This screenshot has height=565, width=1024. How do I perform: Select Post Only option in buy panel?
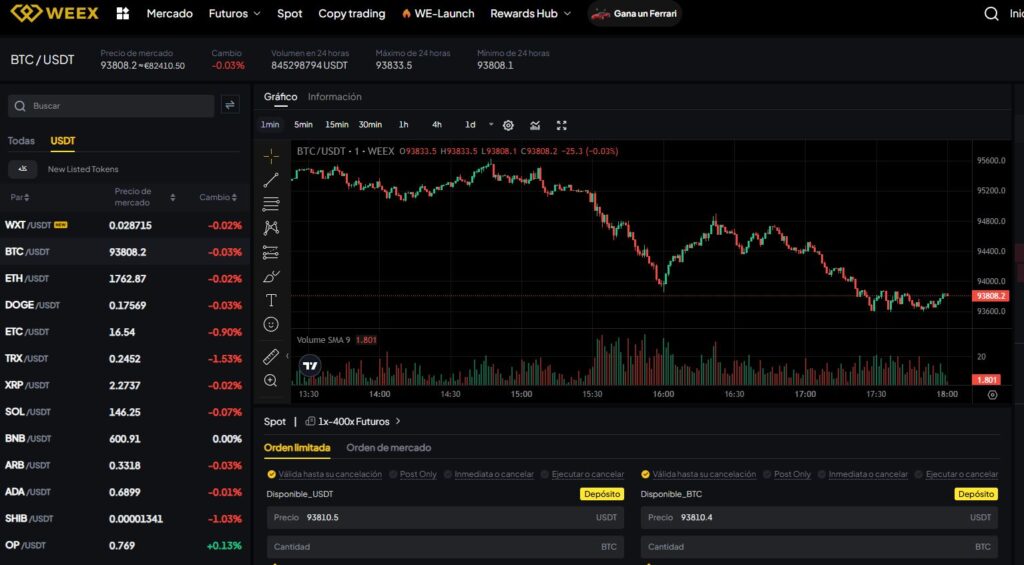[412, 474]
